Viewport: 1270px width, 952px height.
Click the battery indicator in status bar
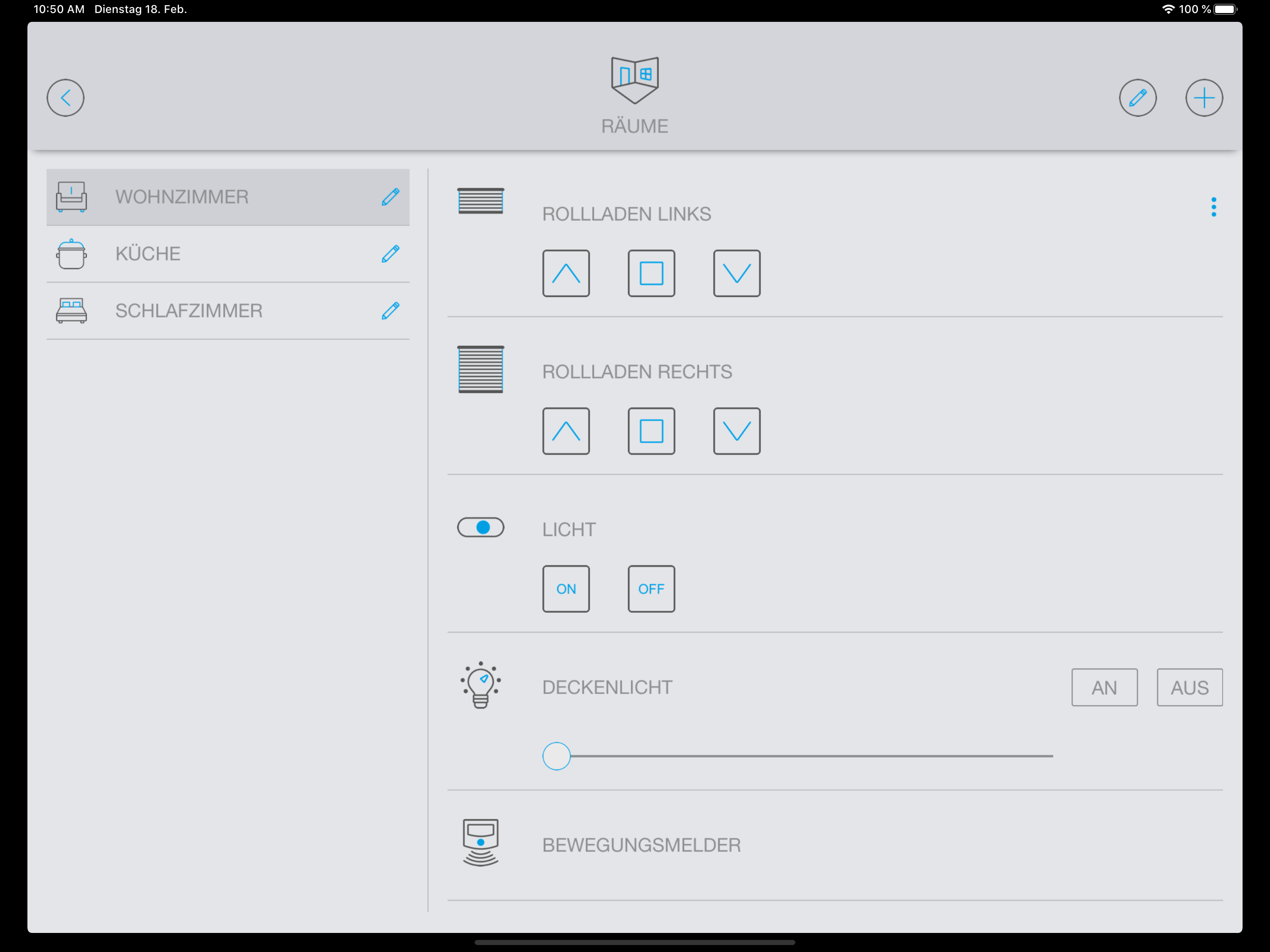pyautogui.click(x=1226, y=9)
